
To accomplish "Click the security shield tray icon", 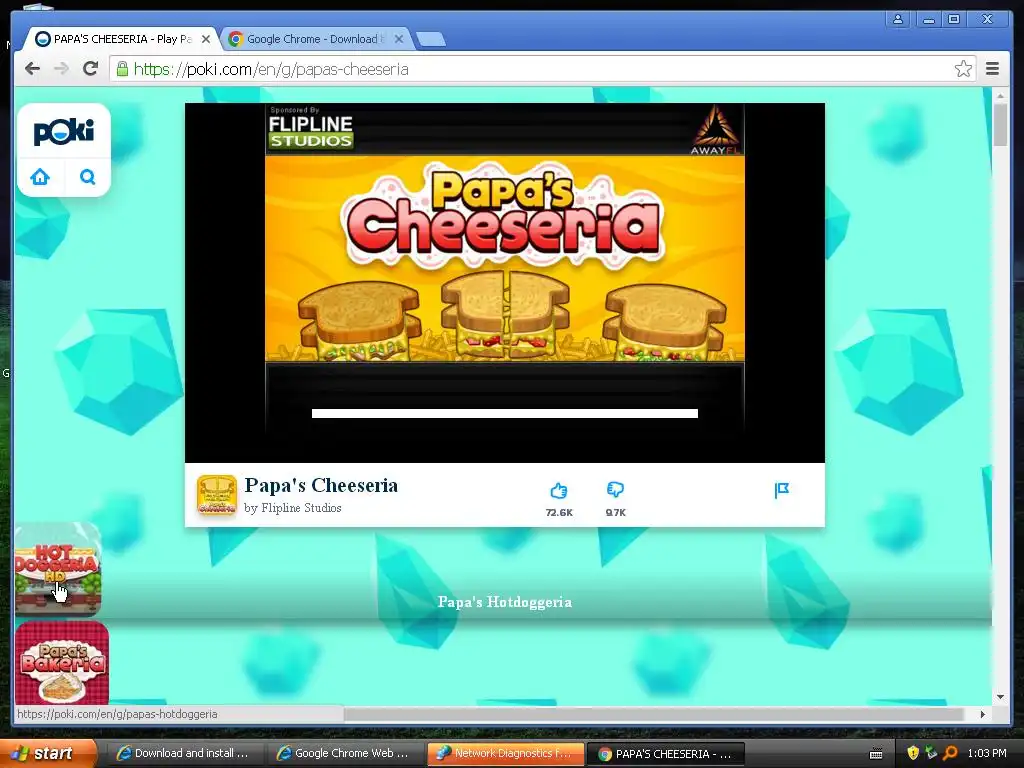I will 913,754.
